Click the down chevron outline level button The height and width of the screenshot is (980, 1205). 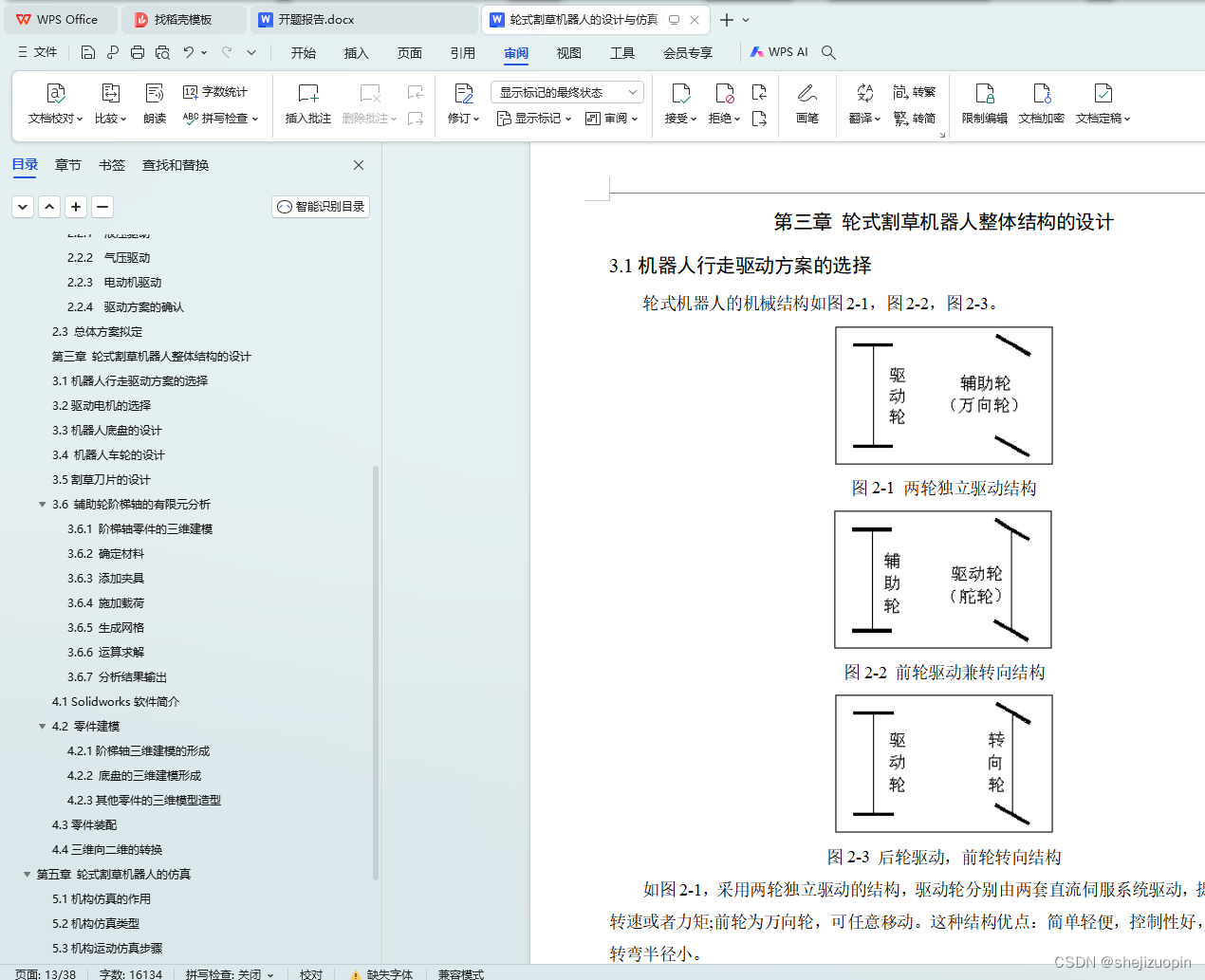pos(23,206)
